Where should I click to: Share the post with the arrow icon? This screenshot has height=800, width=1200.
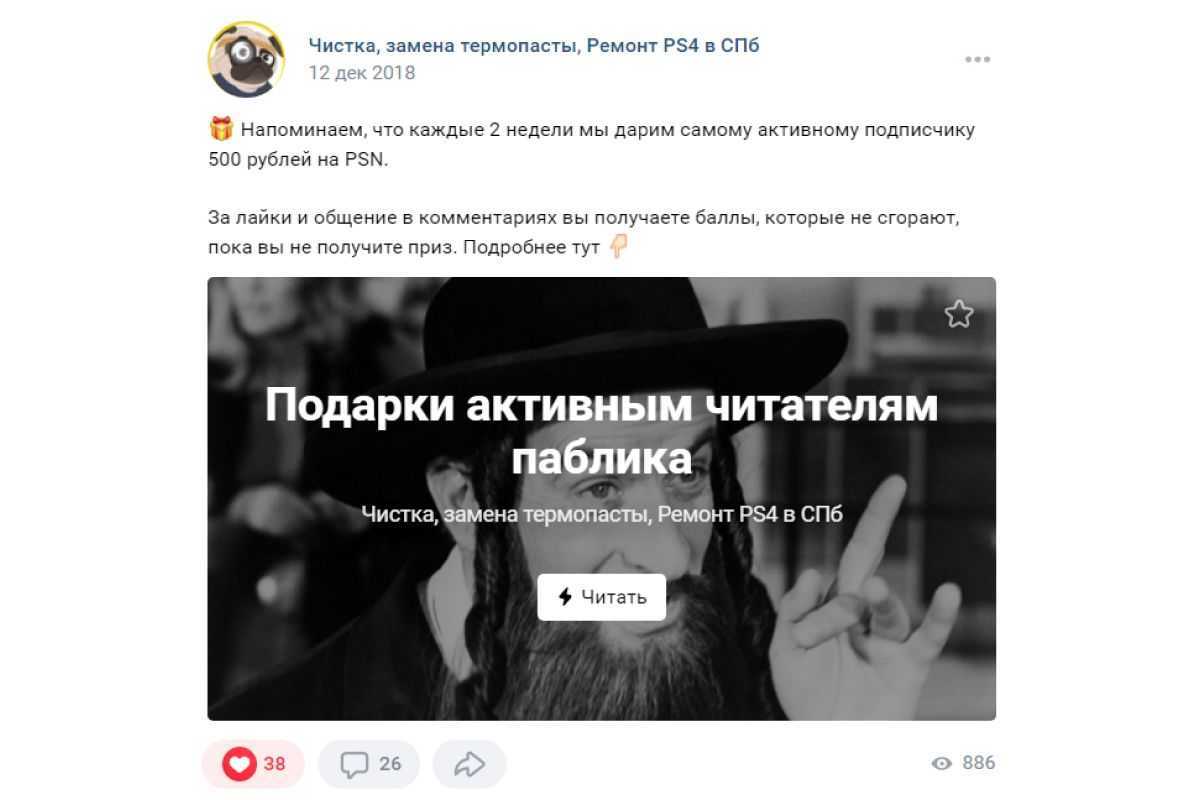(469, 765)
